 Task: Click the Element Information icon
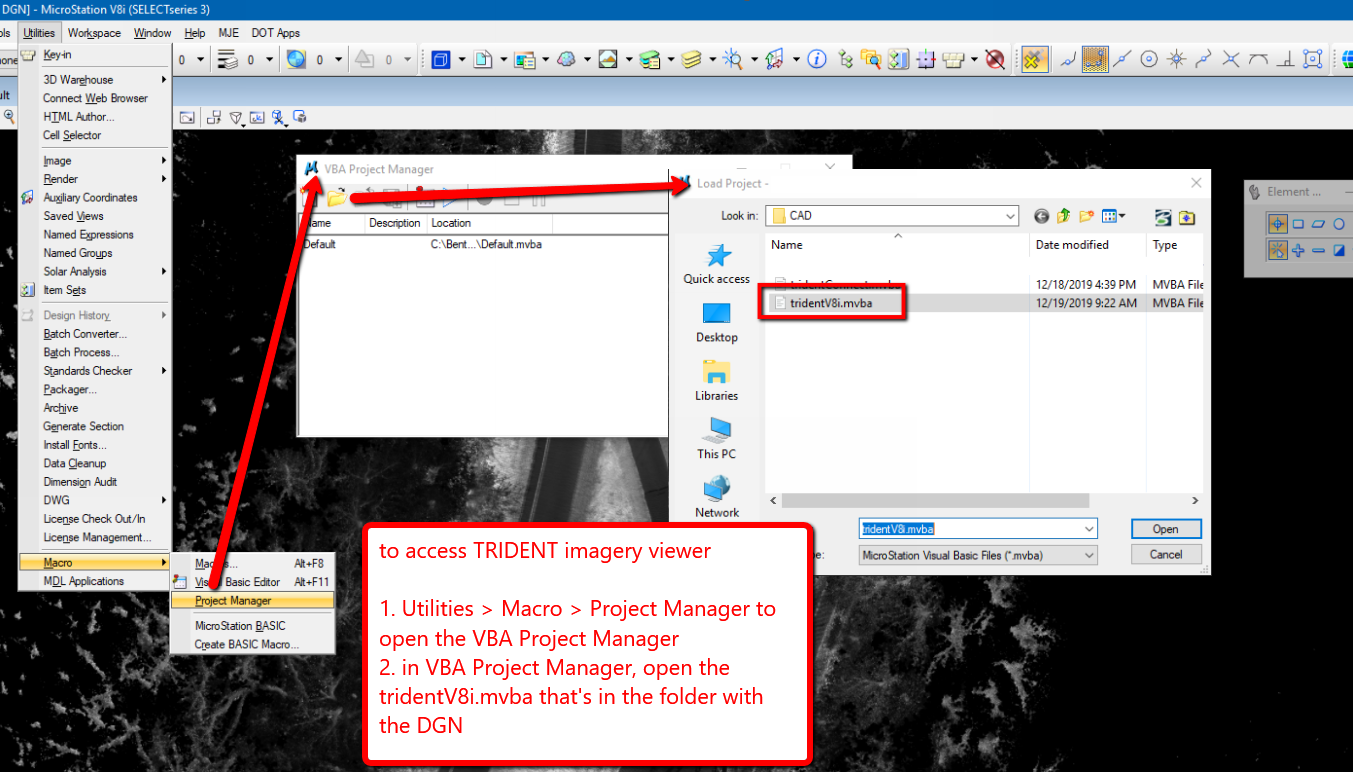817,60
